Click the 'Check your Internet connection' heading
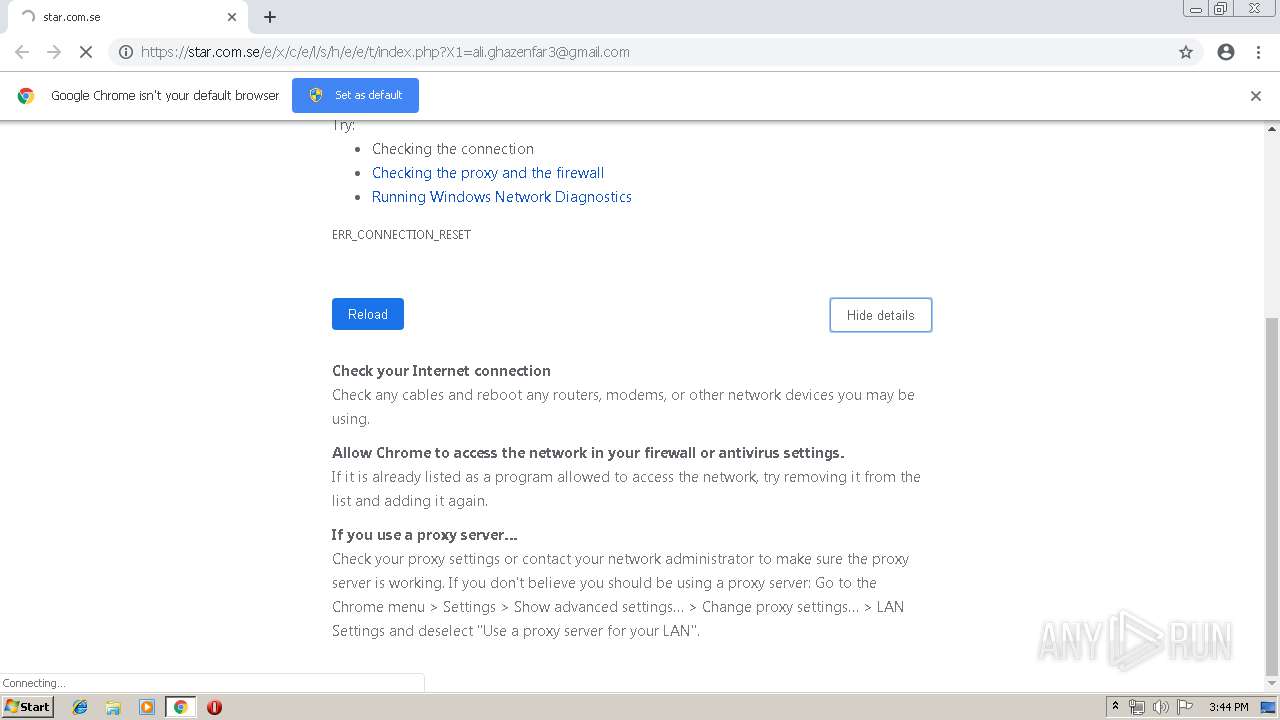The height and width of the screenshot is (720, 1280). (441, 371)
